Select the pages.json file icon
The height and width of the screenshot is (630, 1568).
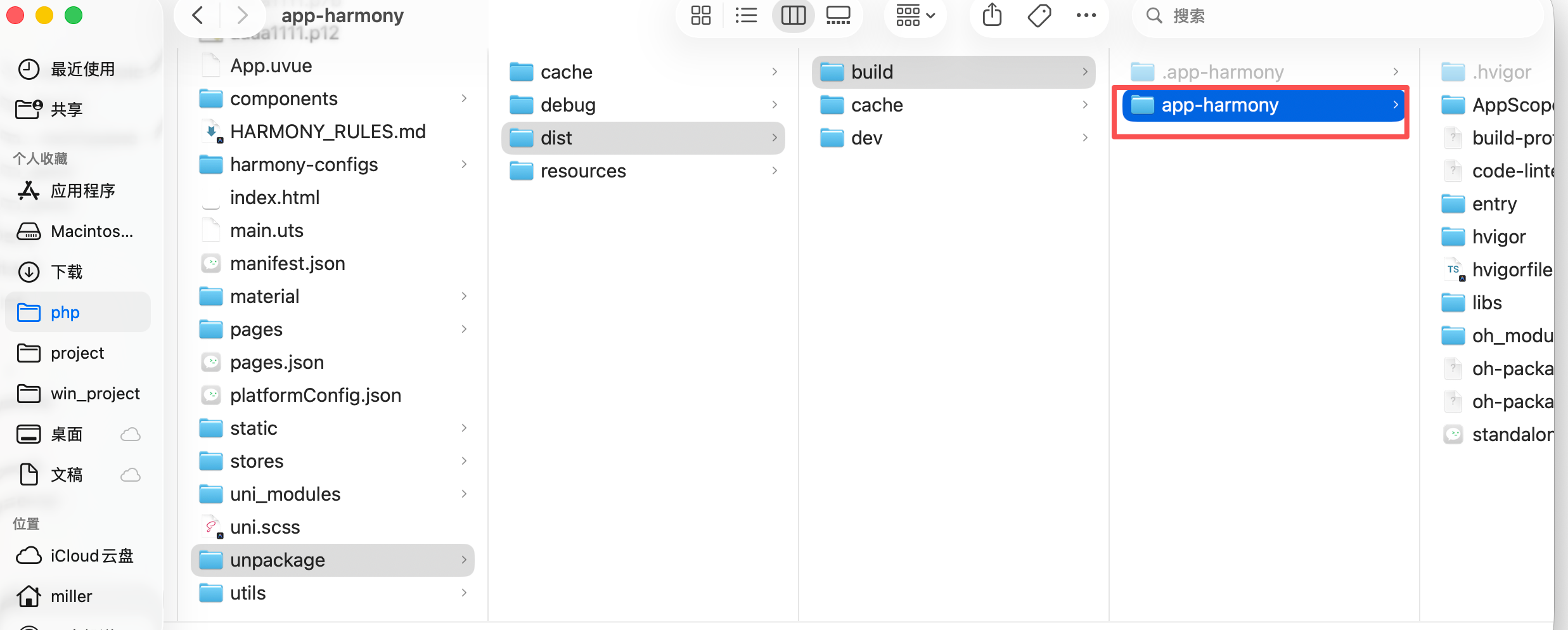click(211, 362)
